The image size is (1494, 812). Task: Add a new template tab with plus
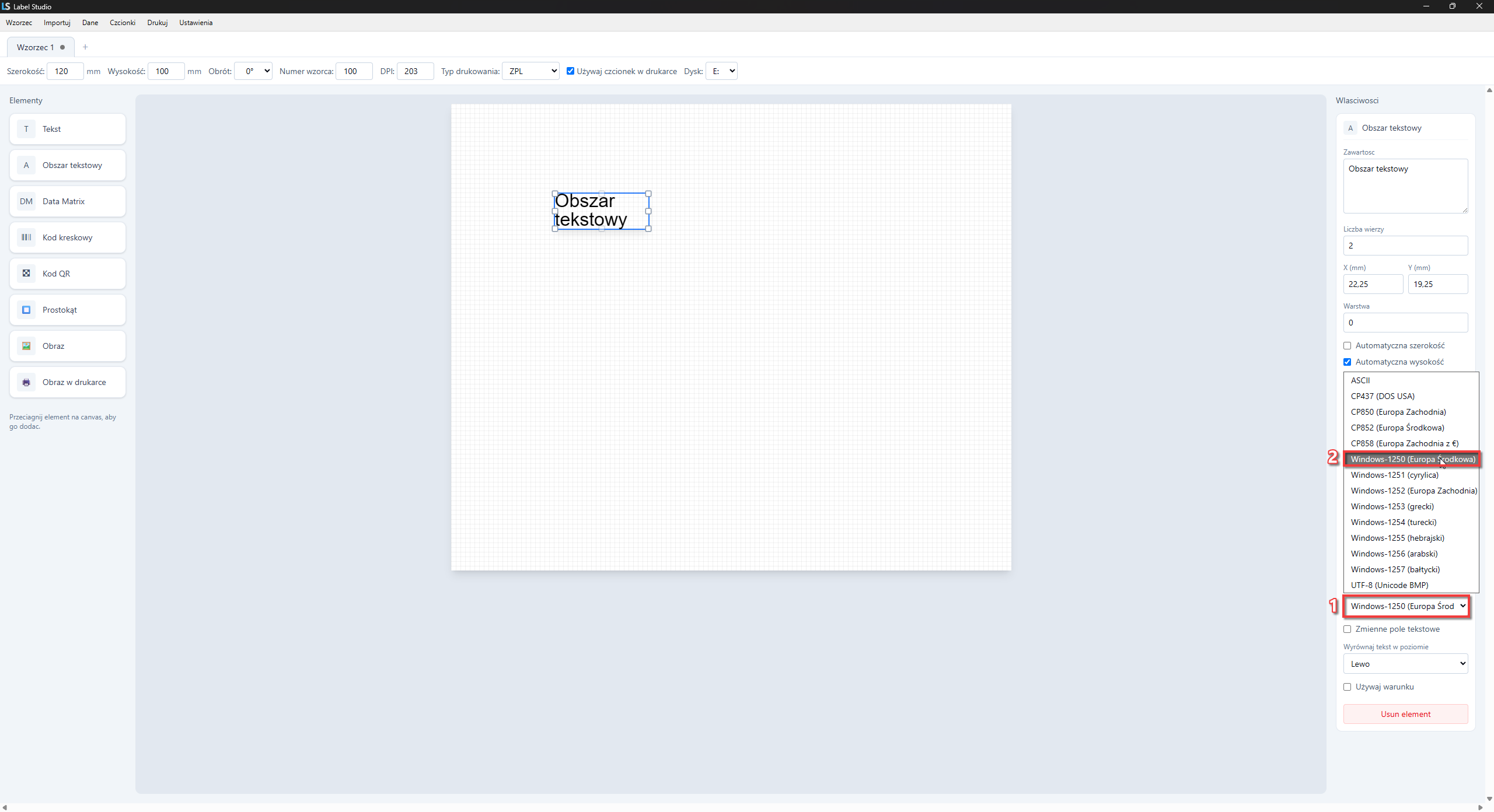pos(85,47)
